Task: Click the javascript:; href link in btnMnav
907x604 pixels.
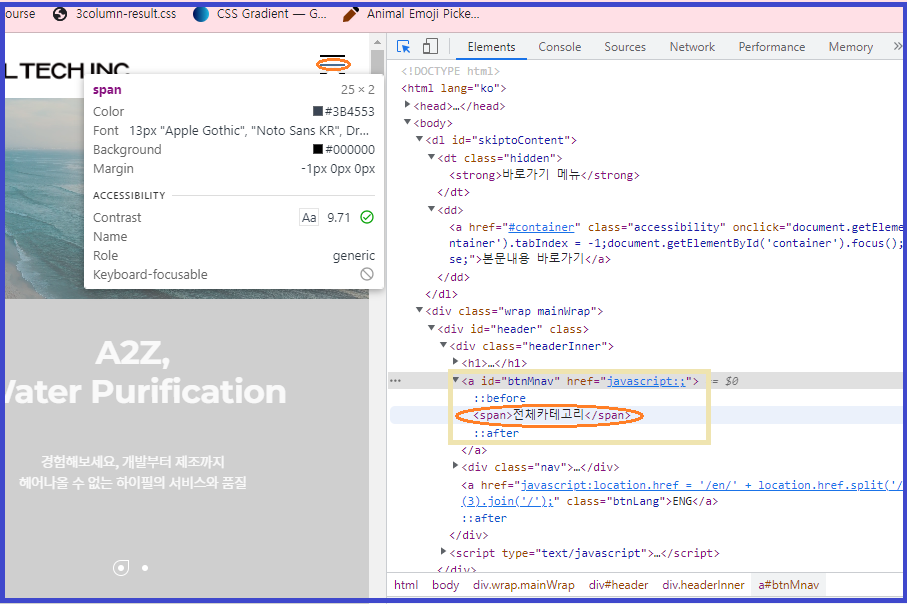Action: click(x=646, y=381)
